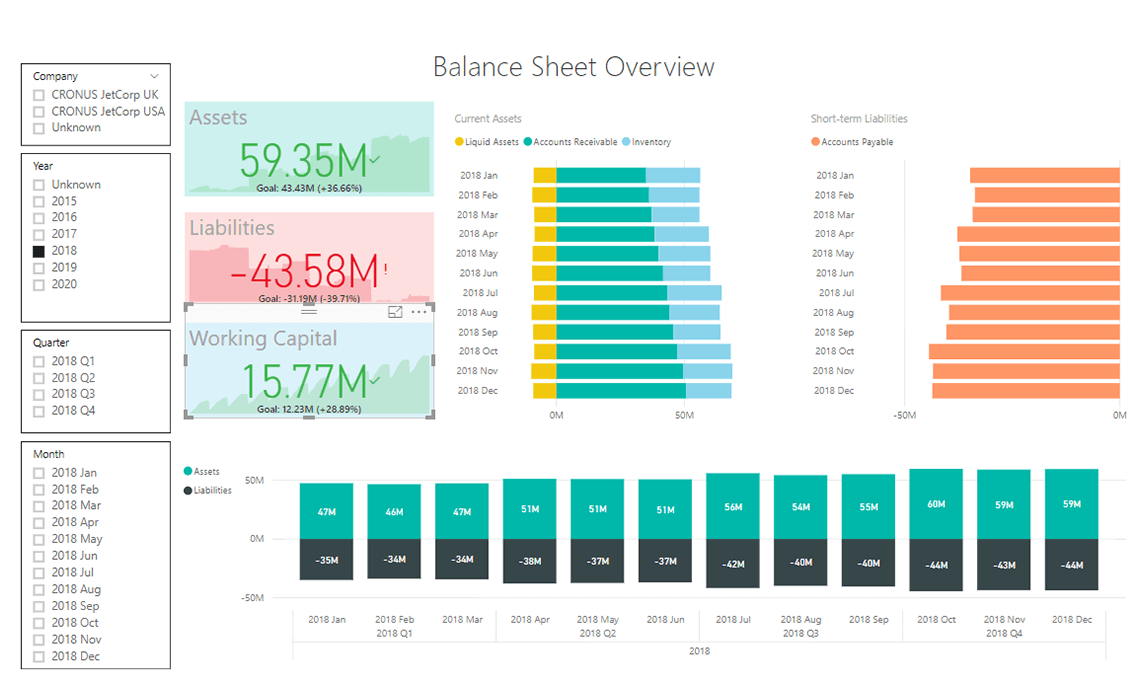Select the 2019 year checkbox
1140x687 pixels.
39,268
